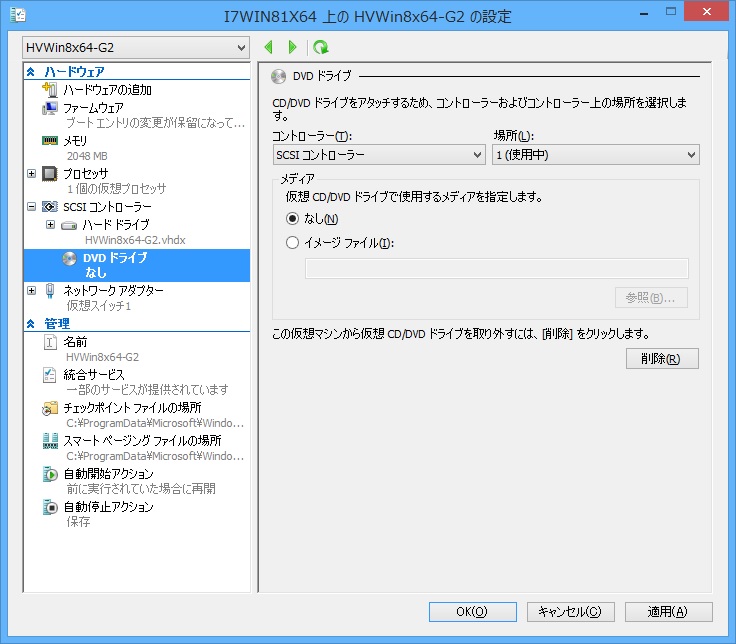Image resolution: width=736 pixels, height=644 pixels.
Task: Collapse the SCSI コントローラー tree node
Action: (x=31, y=207)
